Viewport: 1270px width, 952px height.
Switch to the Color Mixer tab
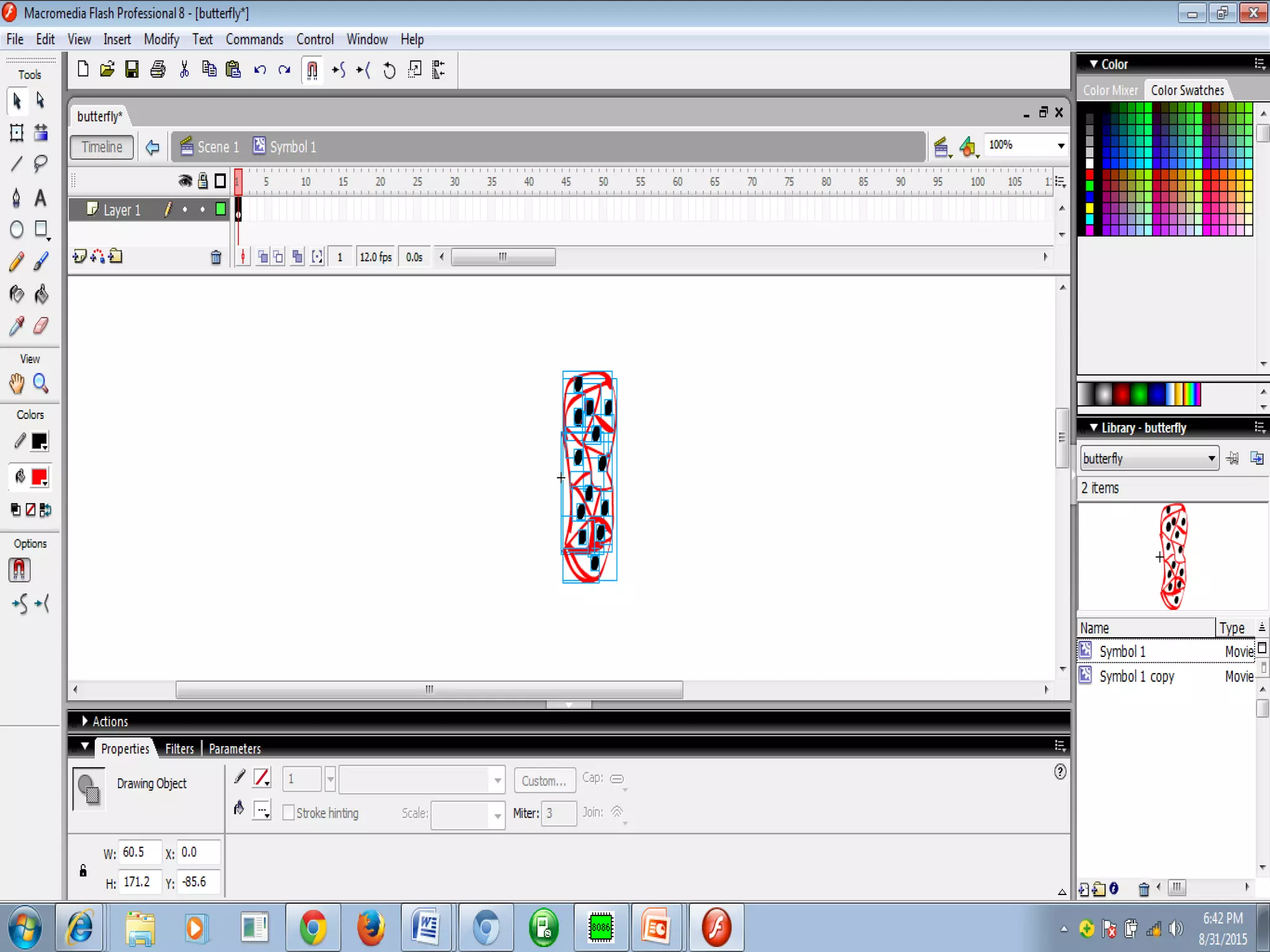point(1110,90)
